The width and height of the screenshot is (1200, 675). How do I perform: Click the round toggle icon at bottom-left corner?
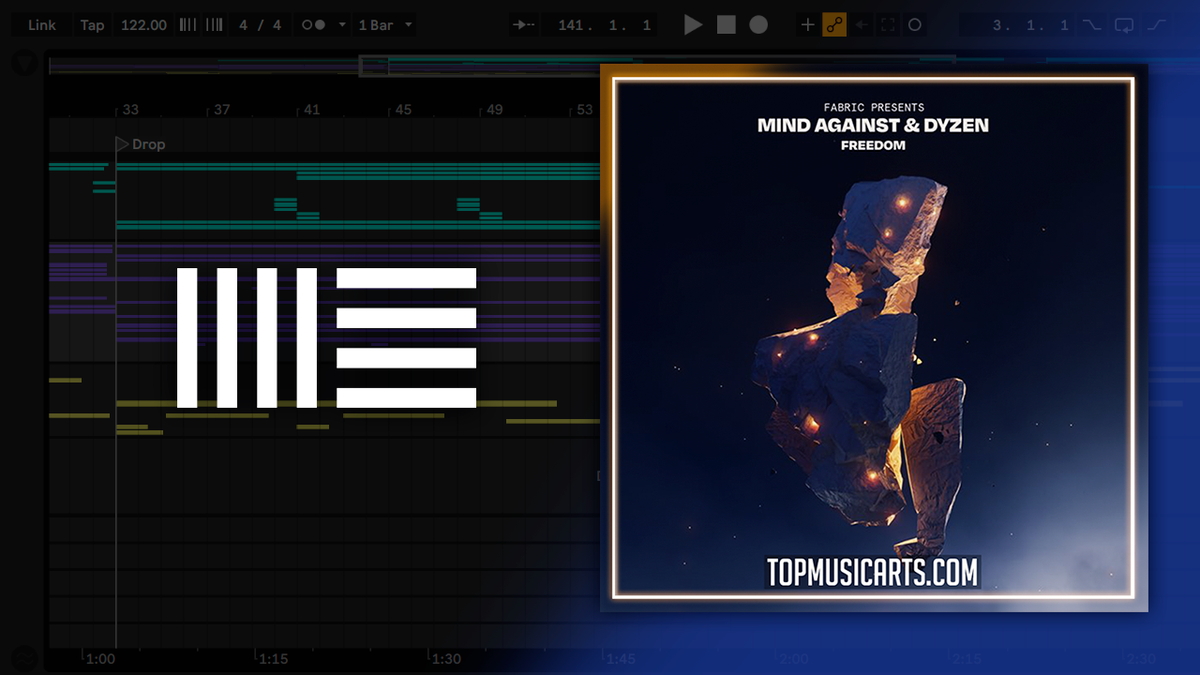click(x=25, y=658)
